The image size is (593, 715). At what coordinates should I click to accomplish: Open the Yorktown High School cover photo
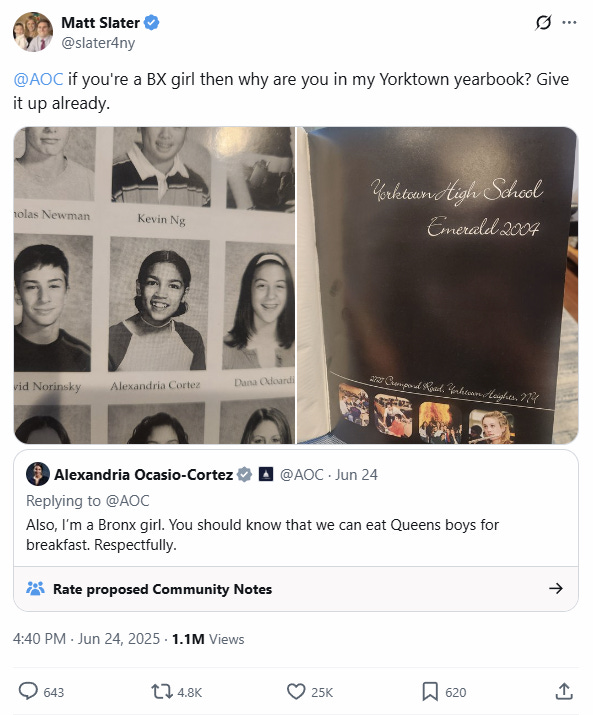437,285
